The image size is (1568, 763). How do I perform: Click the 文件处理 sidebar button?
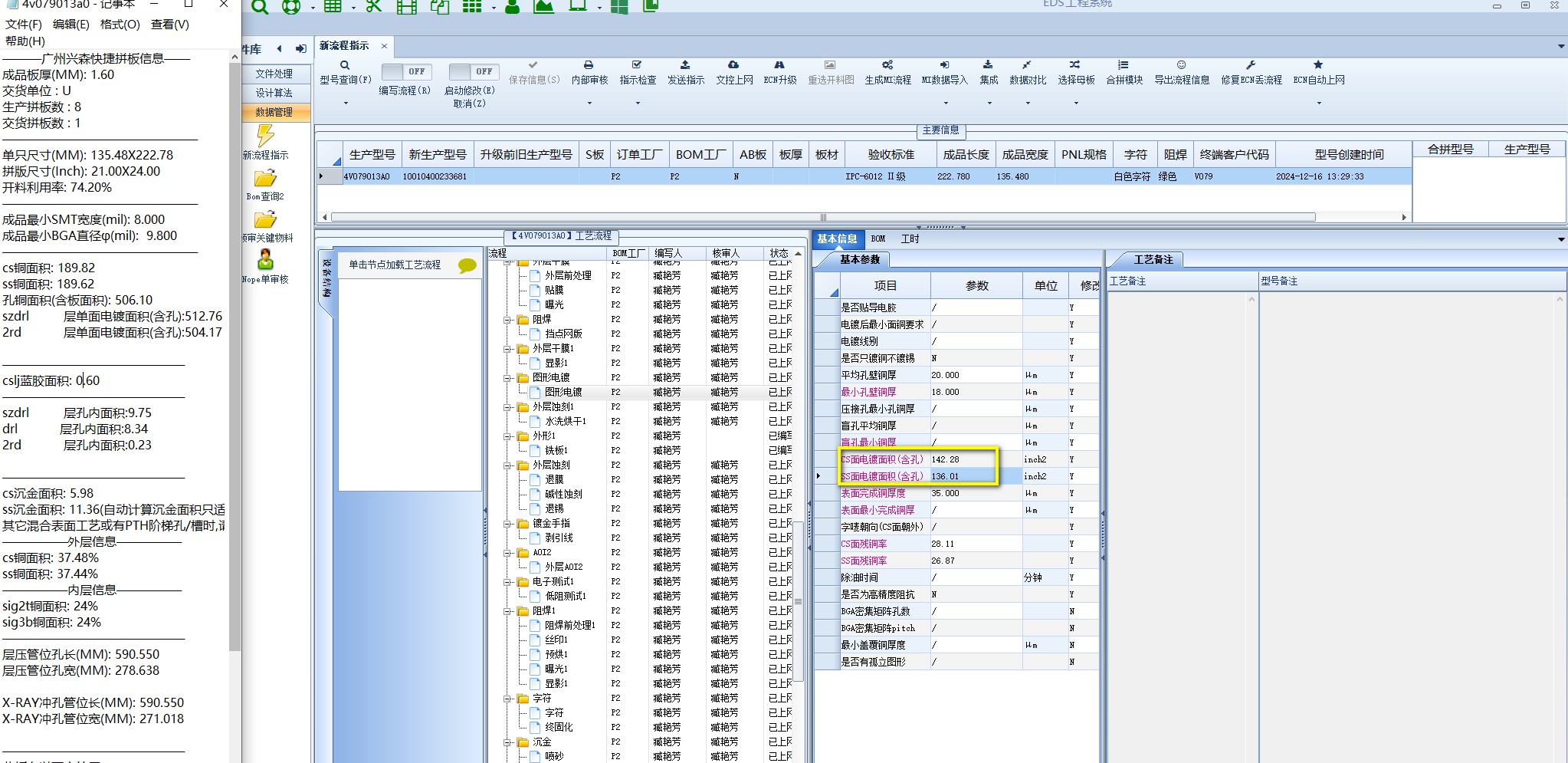(x=274, y=74)
